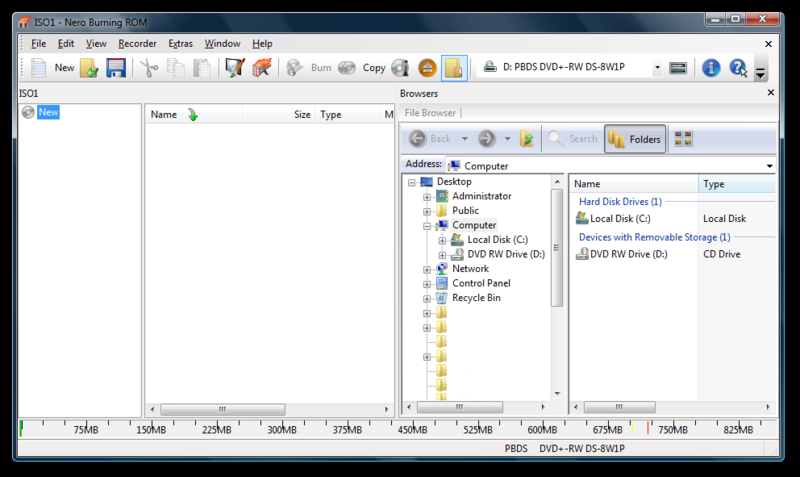Click the Save compilation floppy disk icon
Image resolution: width=800 pixels, height=477 pixels.
tap(116, 68)
